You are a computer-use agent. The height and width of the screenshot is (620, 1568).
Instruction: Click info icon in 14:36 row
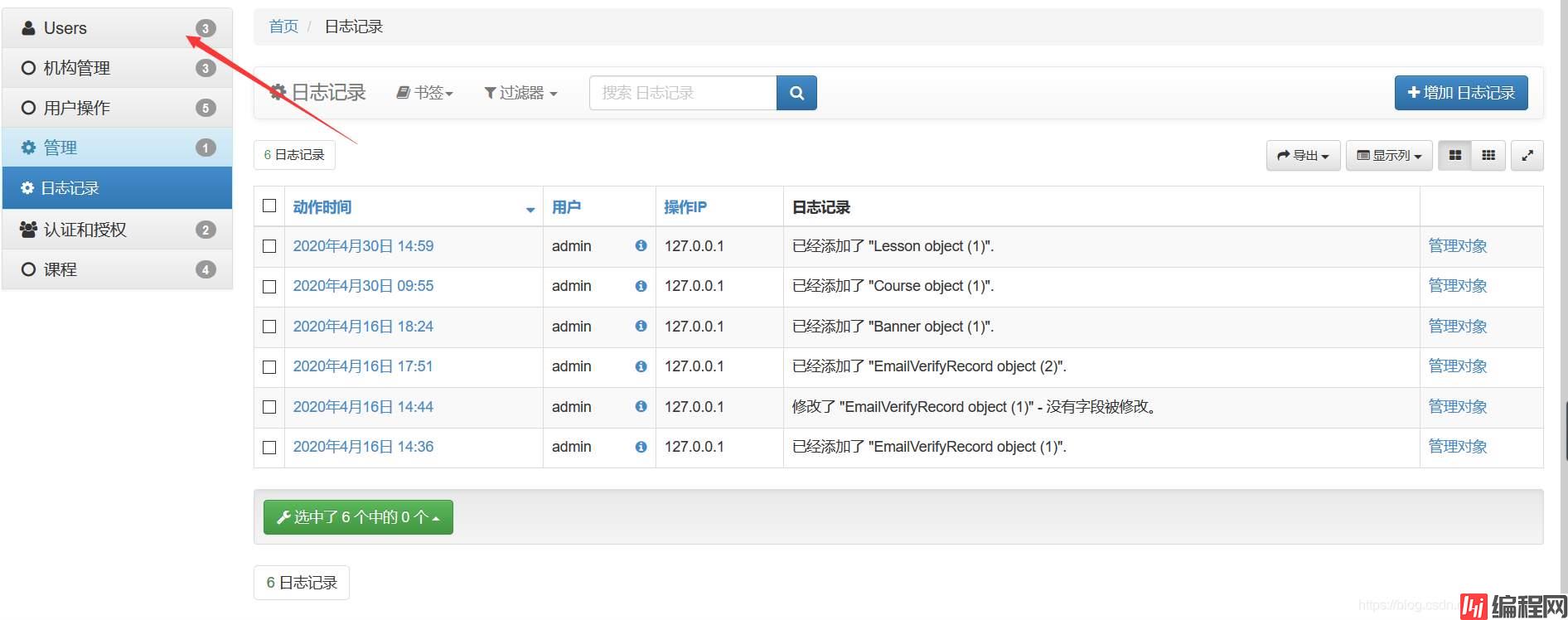click(x=641, y=447)
